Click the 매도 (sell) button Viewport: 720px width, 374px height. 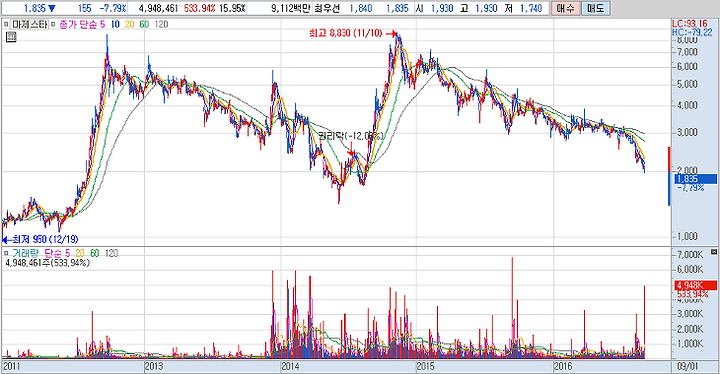pyautogui.click(x=596, y=8)
